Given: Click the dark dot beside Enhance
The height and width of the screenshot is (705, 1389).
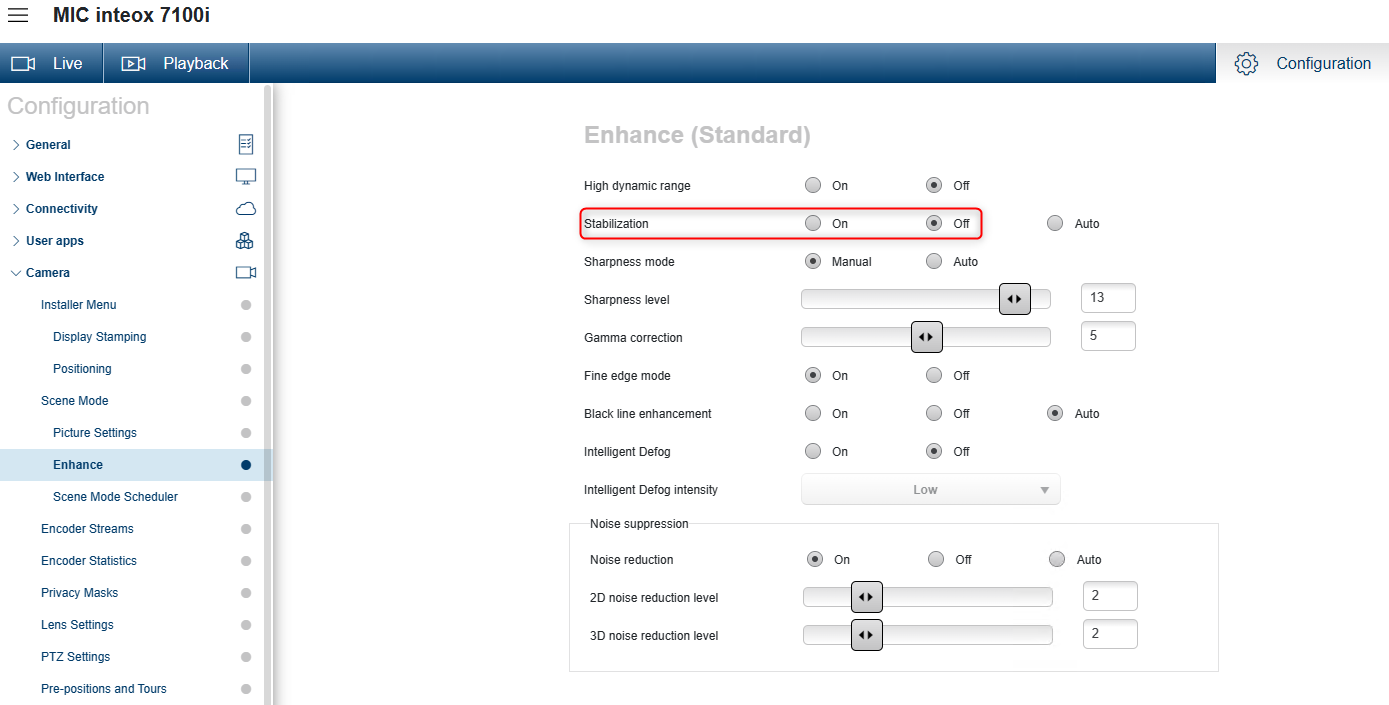Looking at the screenshot, I should coord(246,465).
